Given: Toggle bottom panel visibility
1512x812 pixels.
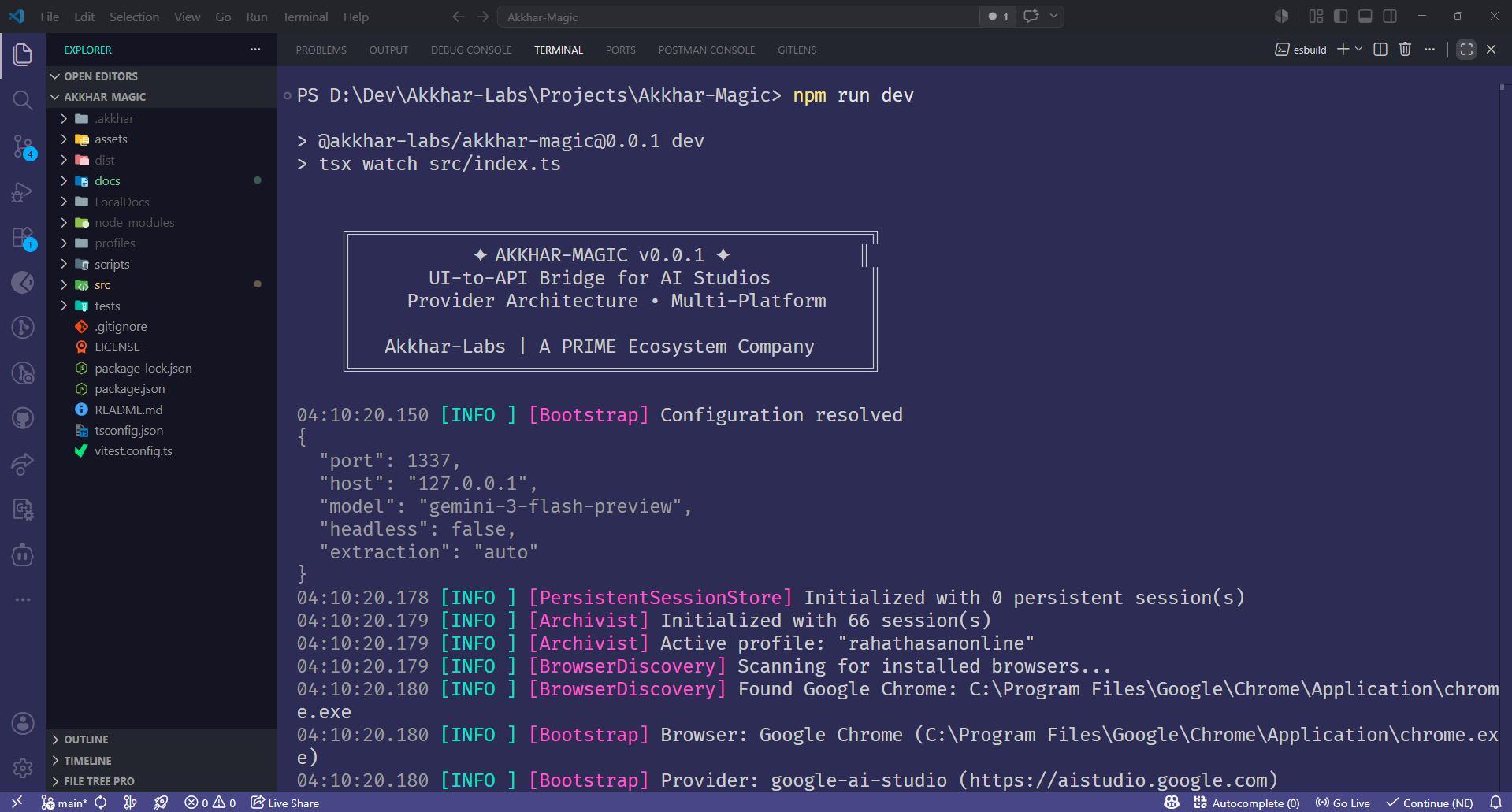Looking at the screenshot, I should 1365,16.
